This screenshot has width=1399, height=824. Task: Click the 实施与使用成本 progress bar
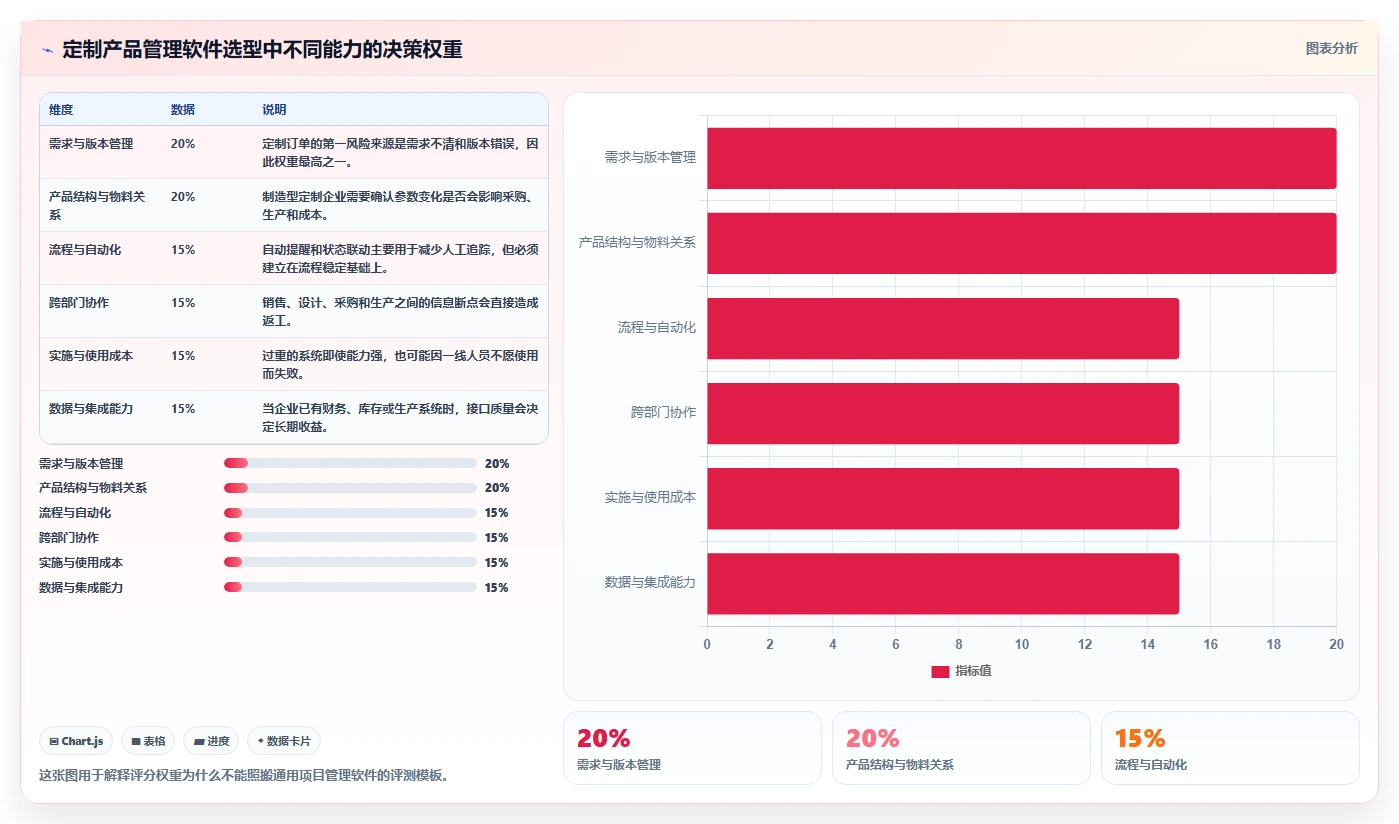point(350,562)
